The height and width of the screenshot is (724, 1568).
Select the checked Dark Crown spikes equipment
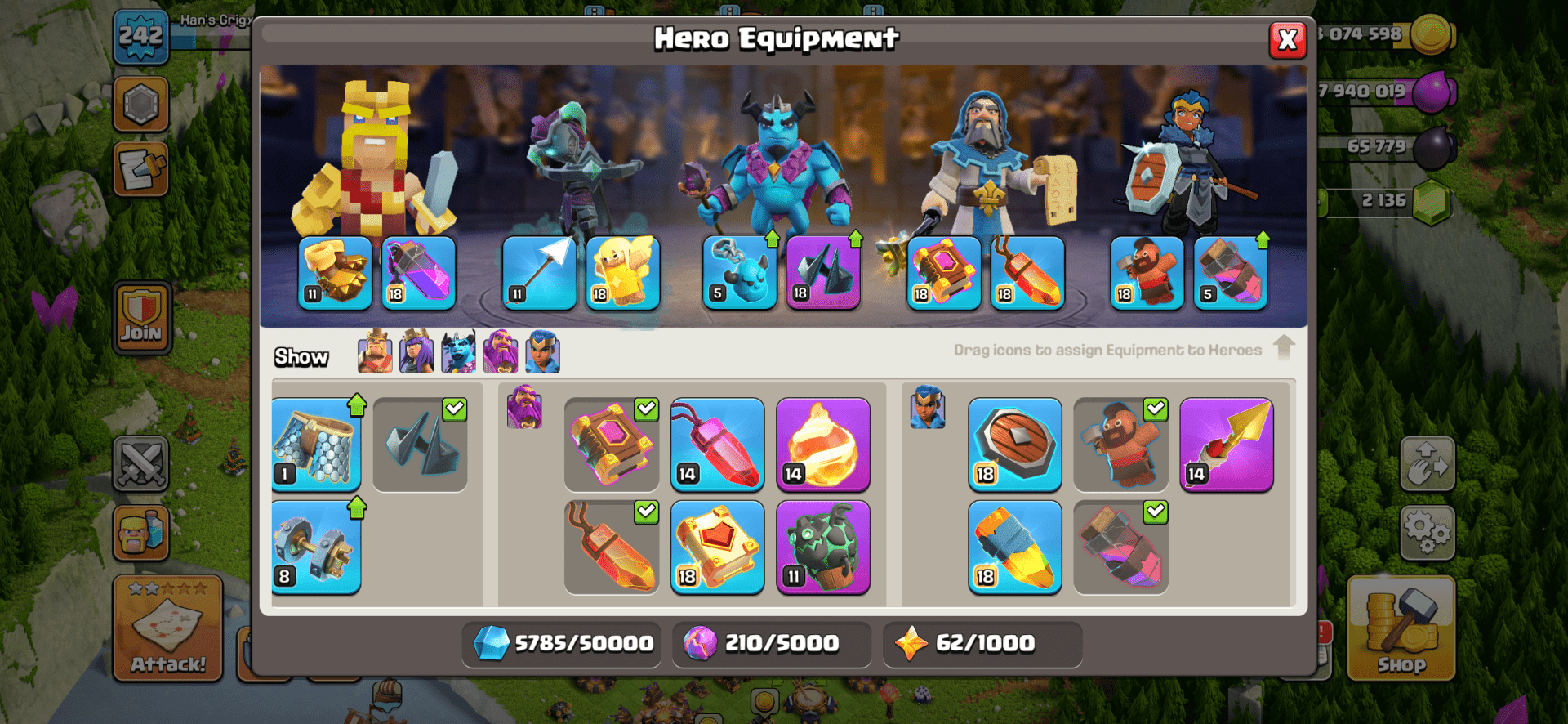click(421, 445)
